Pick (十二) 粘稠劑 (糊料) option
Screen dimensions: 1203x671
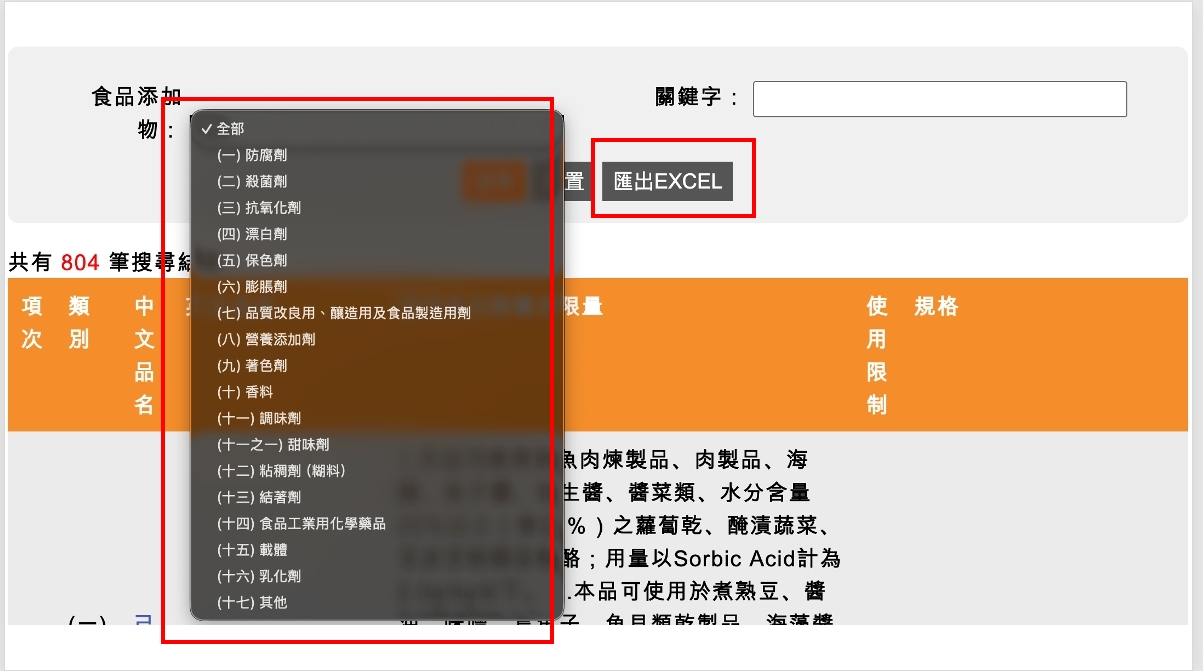click(x=281, y=471)
